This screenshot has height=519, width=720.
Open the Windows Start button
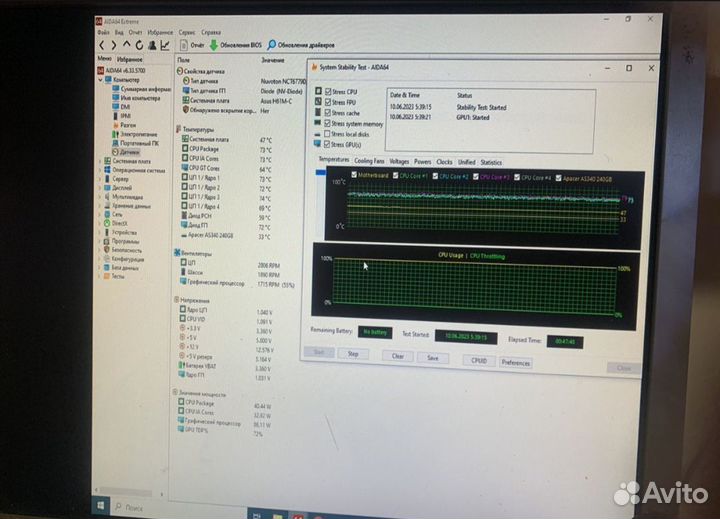coord(101,506)
